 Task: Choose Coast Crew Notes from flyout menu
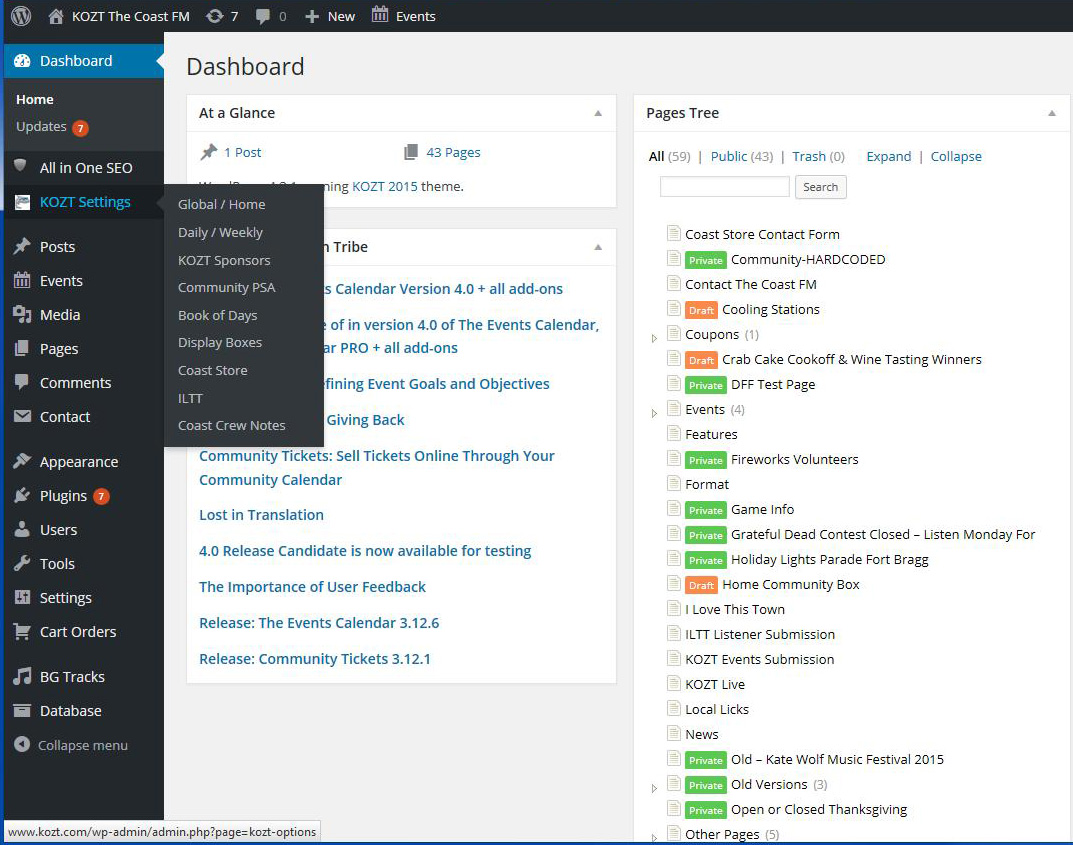click(x=231, y=425)
